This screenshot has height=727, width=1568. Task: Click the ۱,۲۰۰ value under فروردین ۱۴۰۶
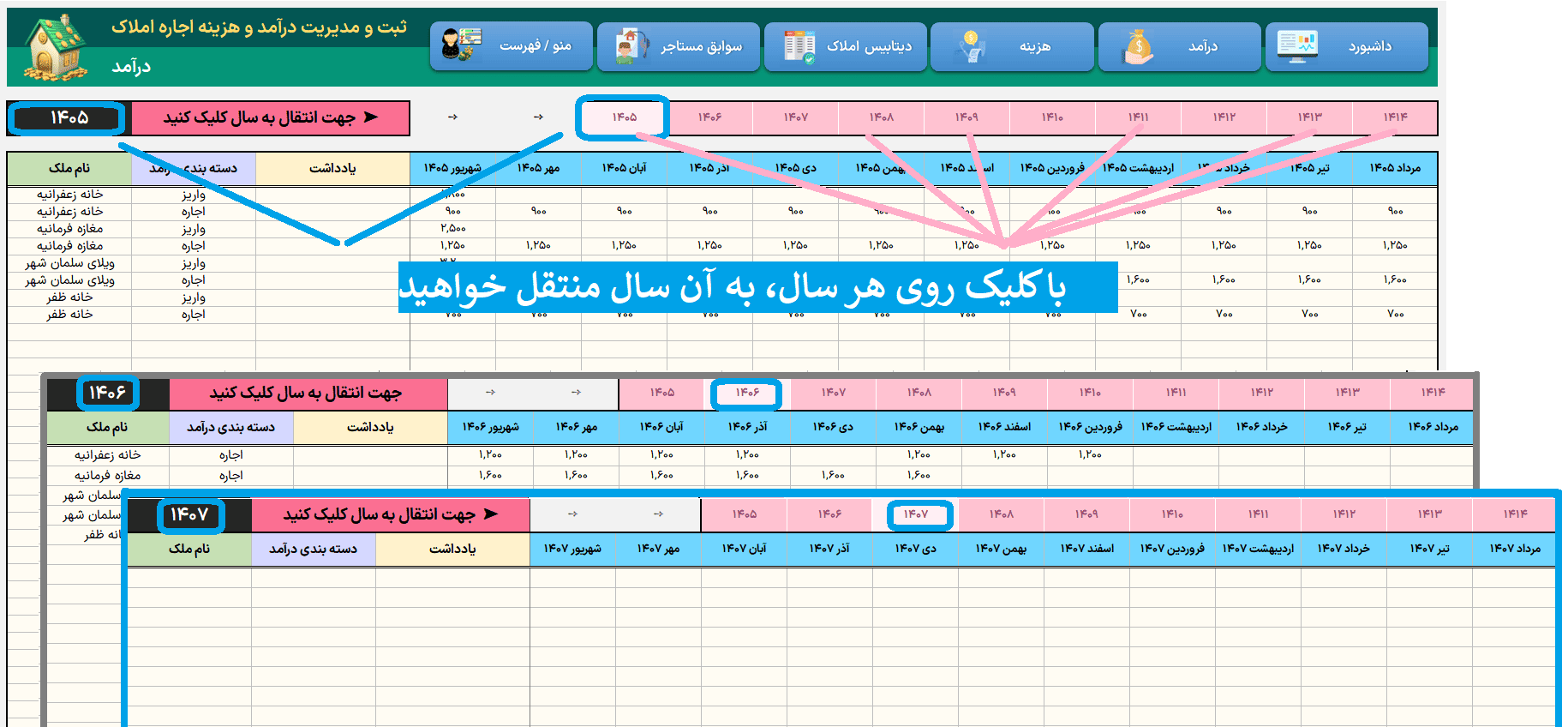point(1090,455)
